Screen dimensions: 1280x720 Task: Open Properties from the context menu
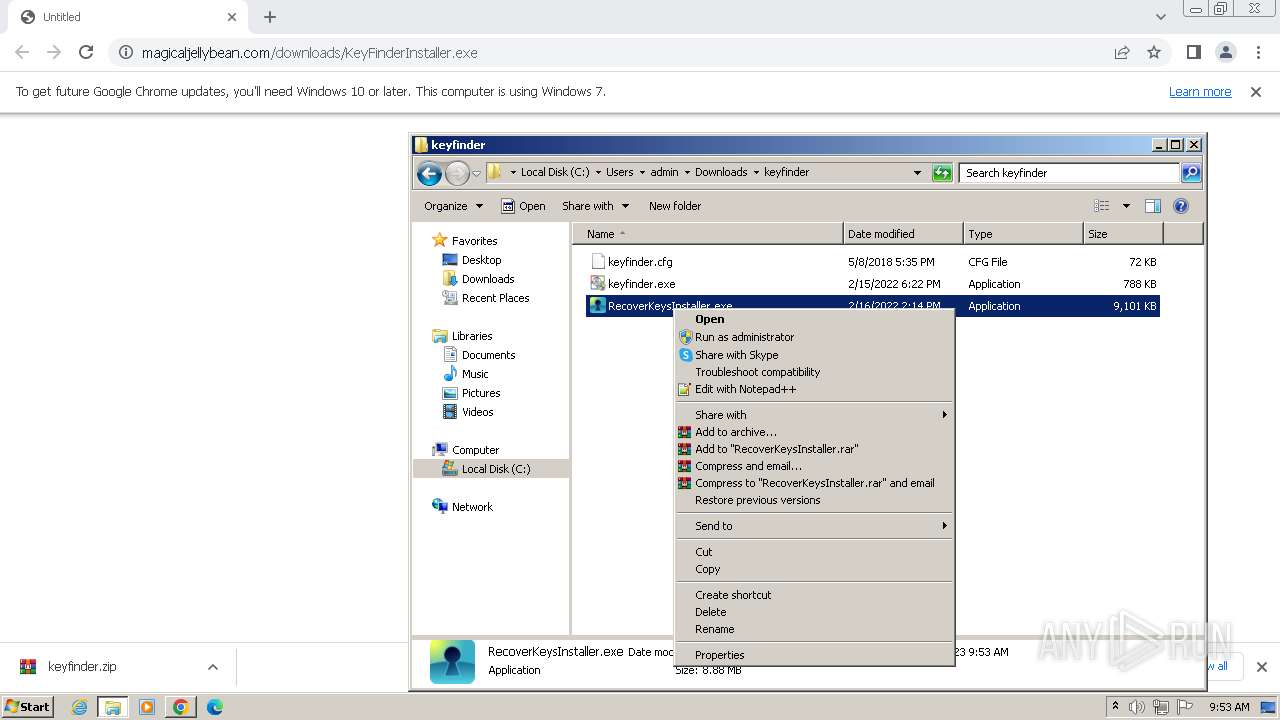point(814,655)
